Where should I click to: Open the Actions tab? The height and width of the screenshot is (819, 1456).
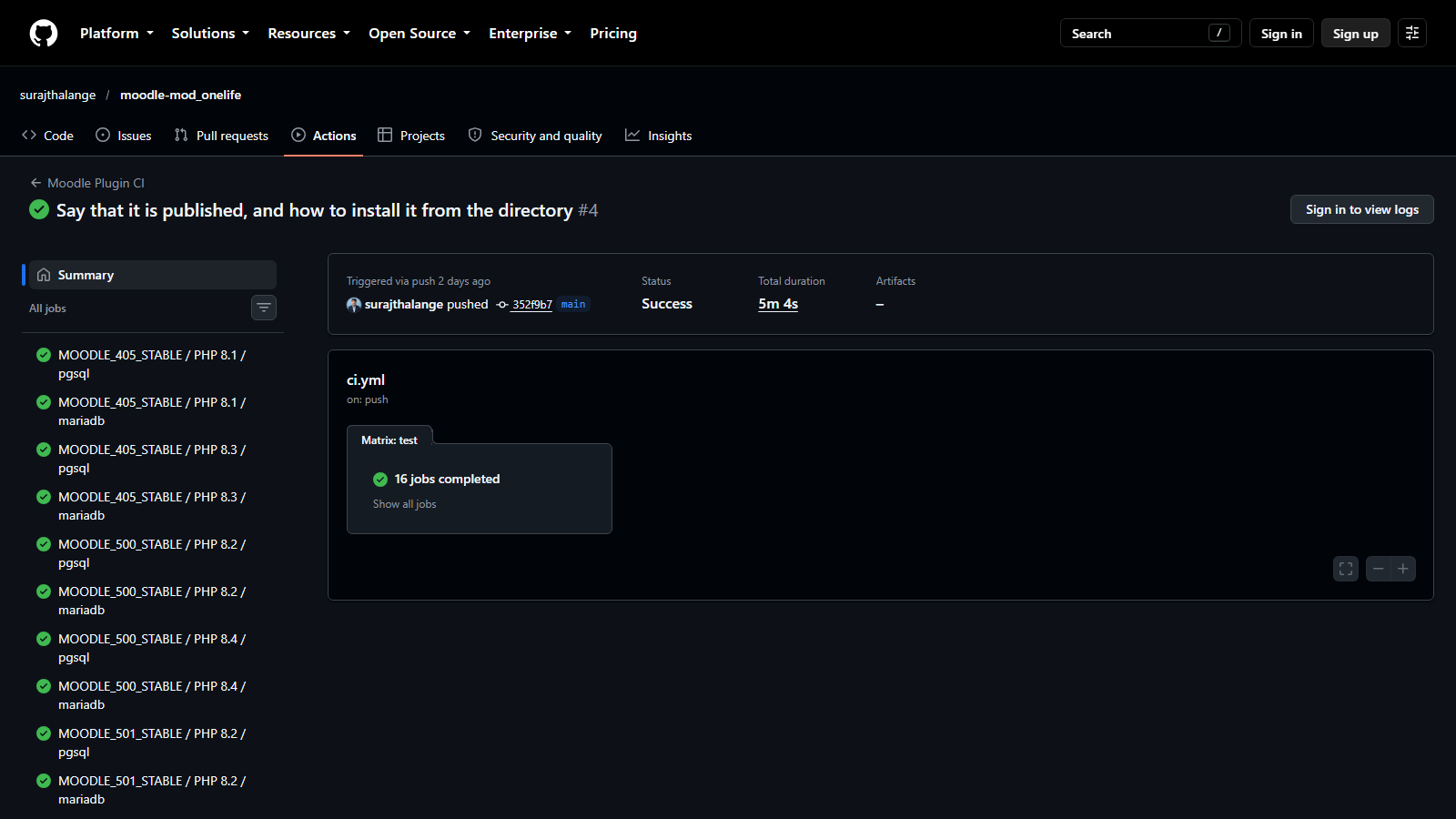[324, 136]
